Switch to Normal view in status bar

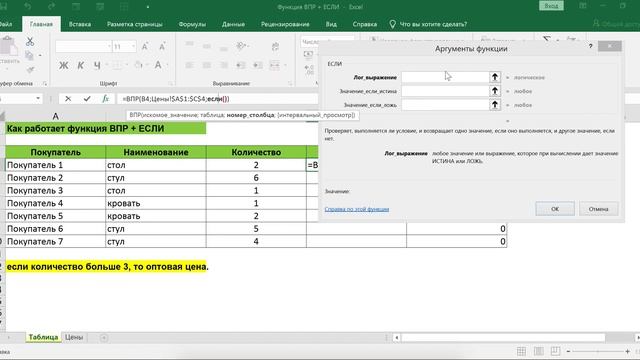click(521, 351)
